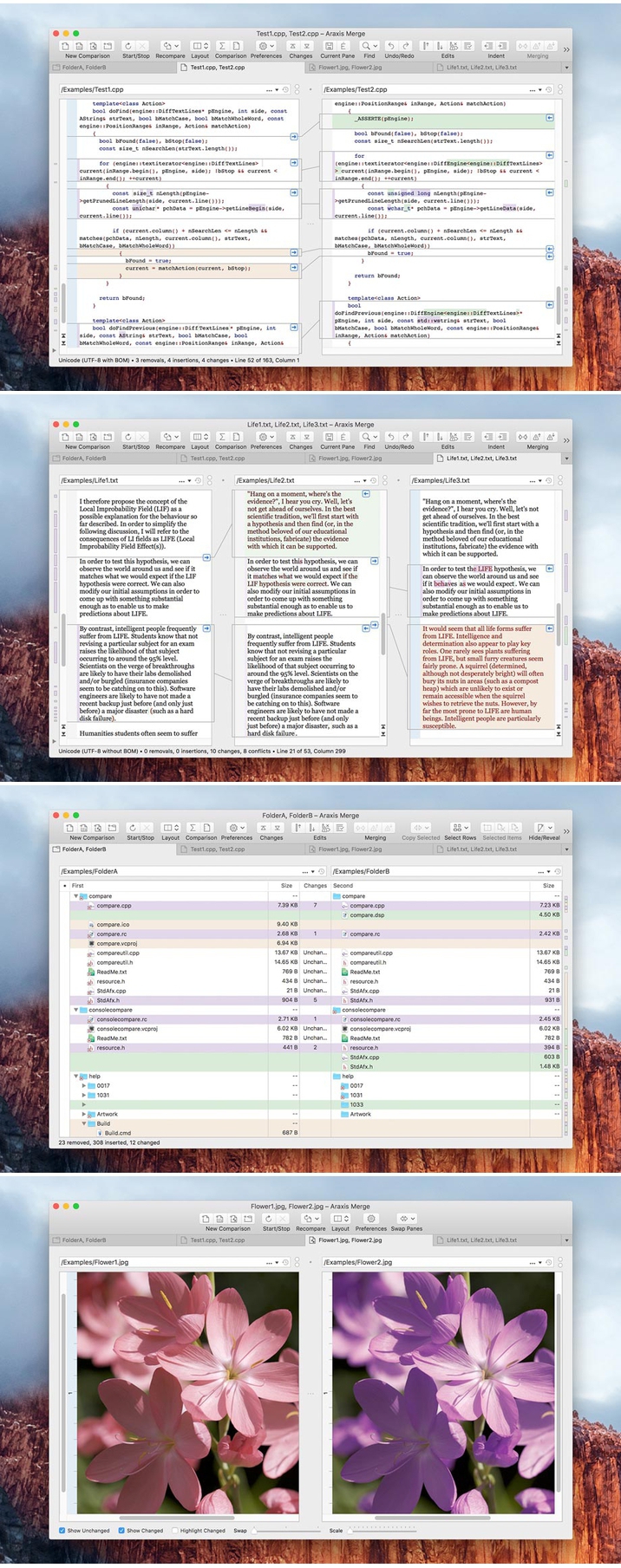Click Merging icon in Life1.txt window toolbar

[x=537, y=437]
